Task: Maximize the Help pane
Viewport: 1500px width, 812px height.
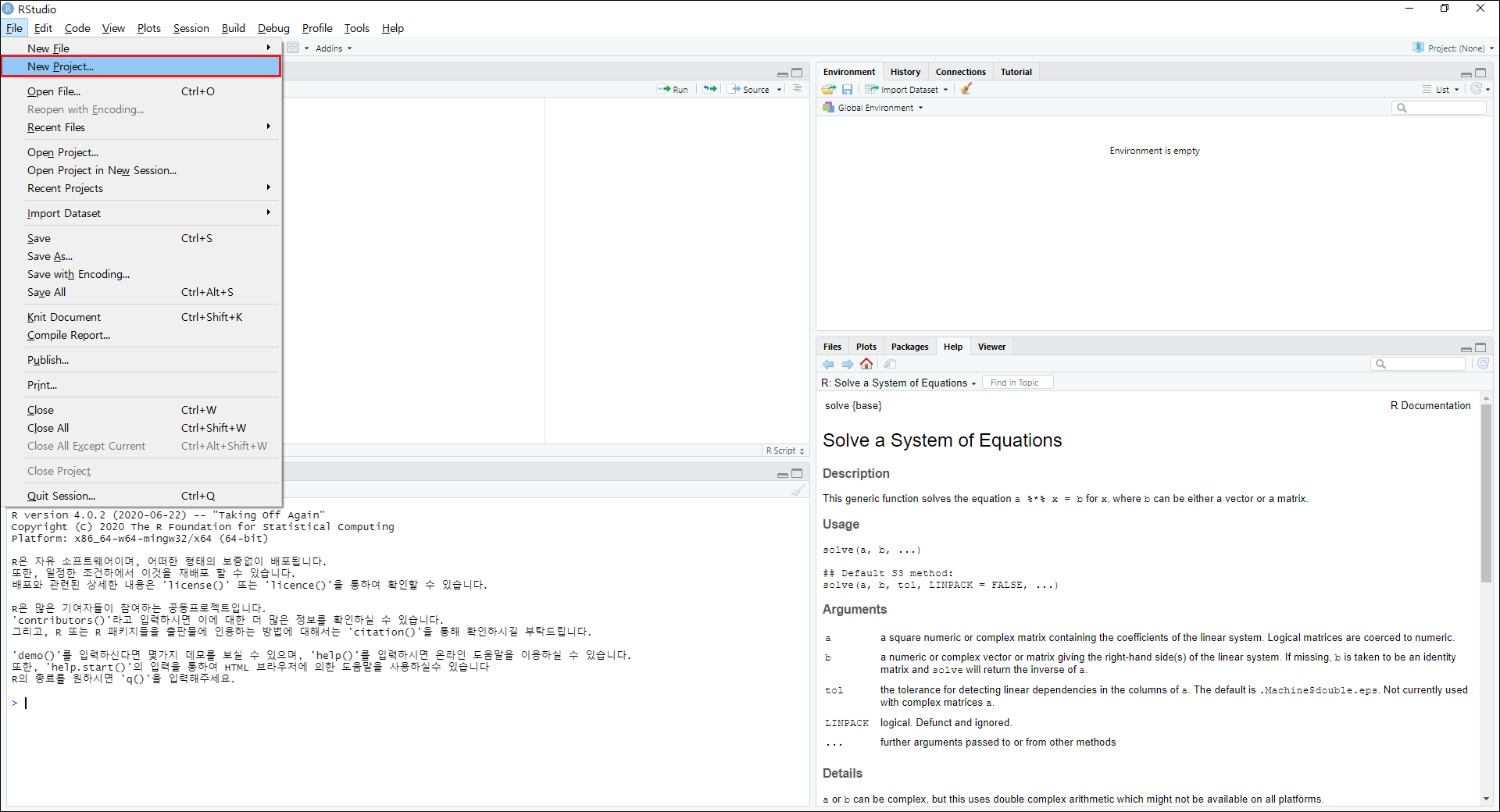Action: tap(1480, 347)
